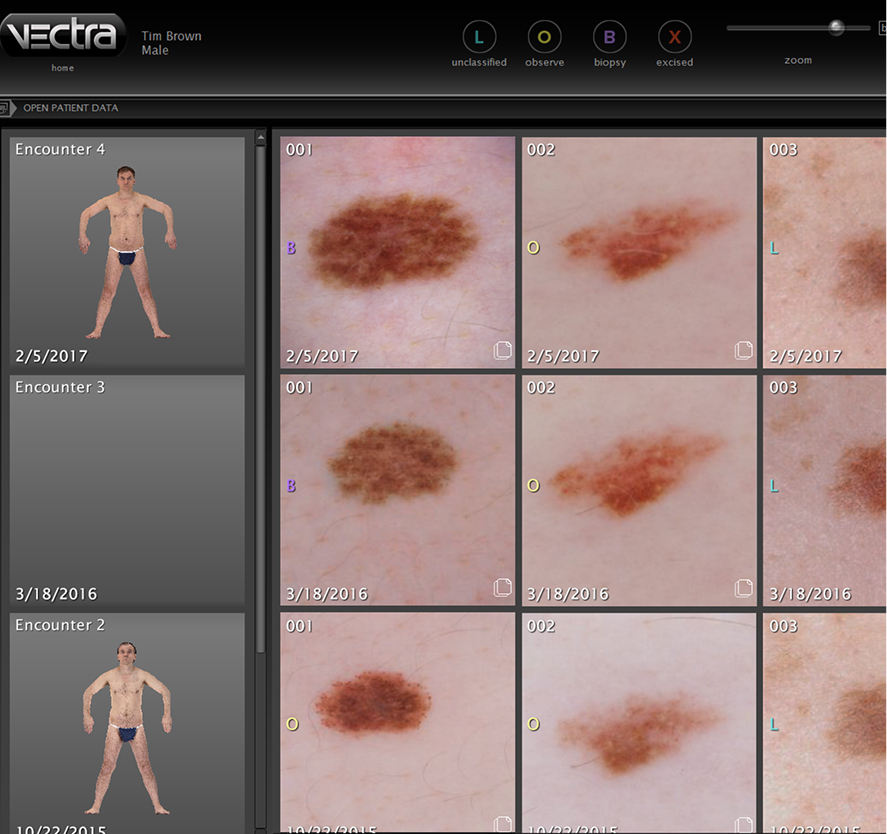Open notes icon on lesion 002 dated 2/5/2017
The height and width of the screenshot is (834, 887).
coord(743,350)
